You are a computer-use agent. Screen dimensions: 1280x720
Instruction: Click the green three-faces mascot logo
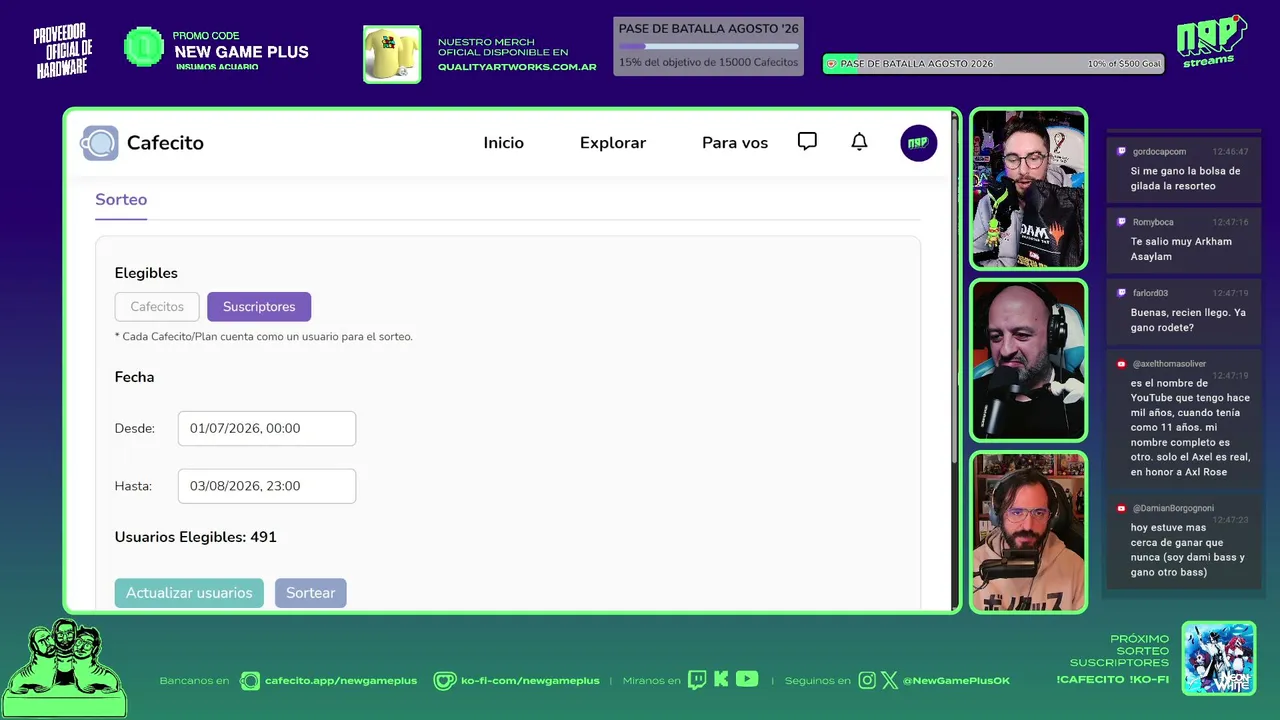64,667
